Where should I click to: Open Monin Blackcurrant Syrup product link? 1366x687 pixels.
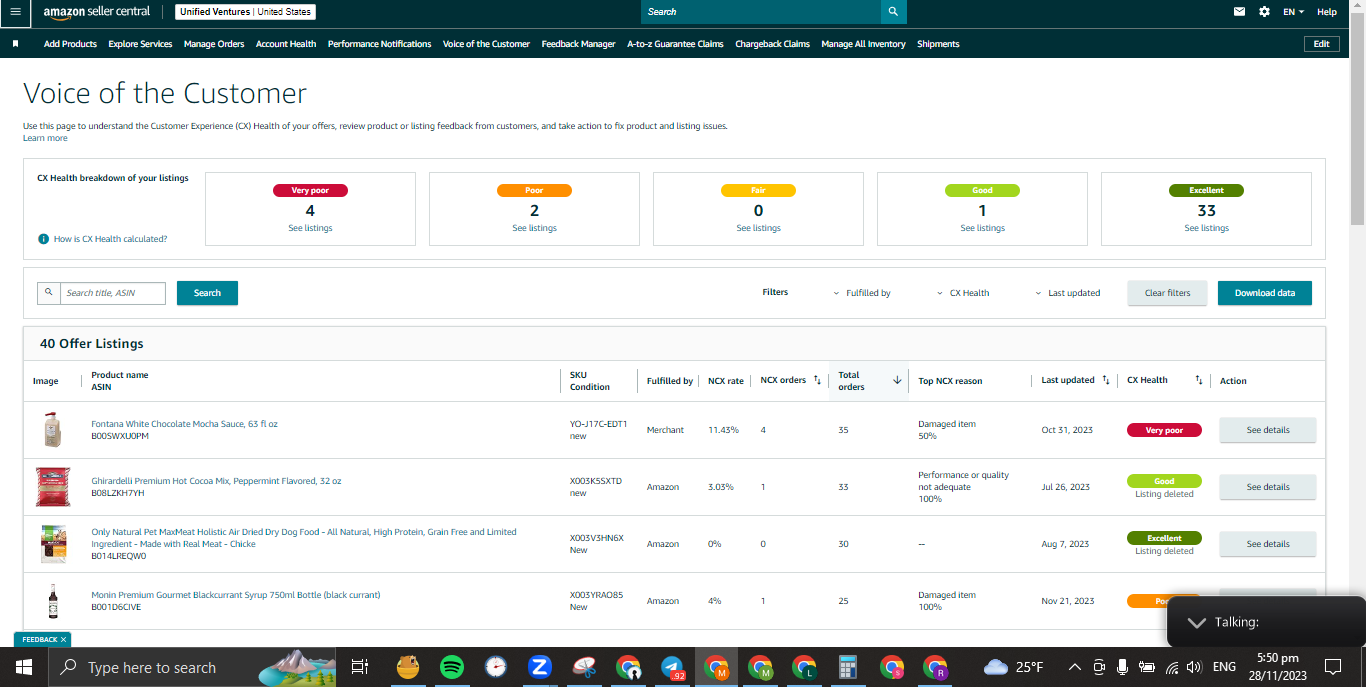[236, 595]
